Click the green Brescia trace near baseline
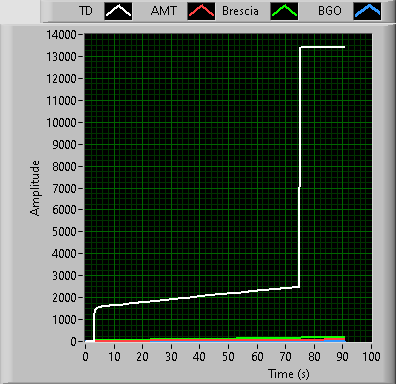Image resolution: width=396 pixels, height=384 pixels. click(267, 338)
